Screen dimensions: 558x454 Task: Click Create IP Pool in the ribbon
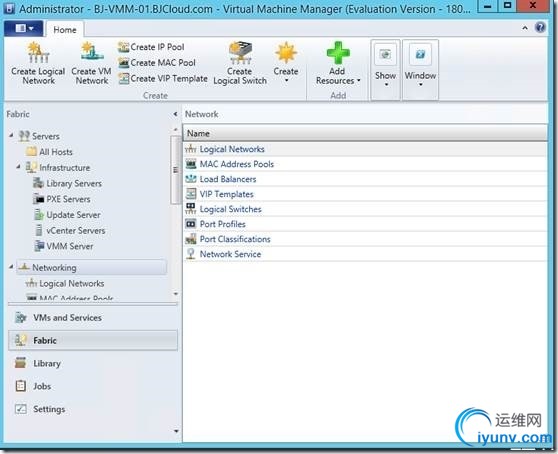[152, 47]
